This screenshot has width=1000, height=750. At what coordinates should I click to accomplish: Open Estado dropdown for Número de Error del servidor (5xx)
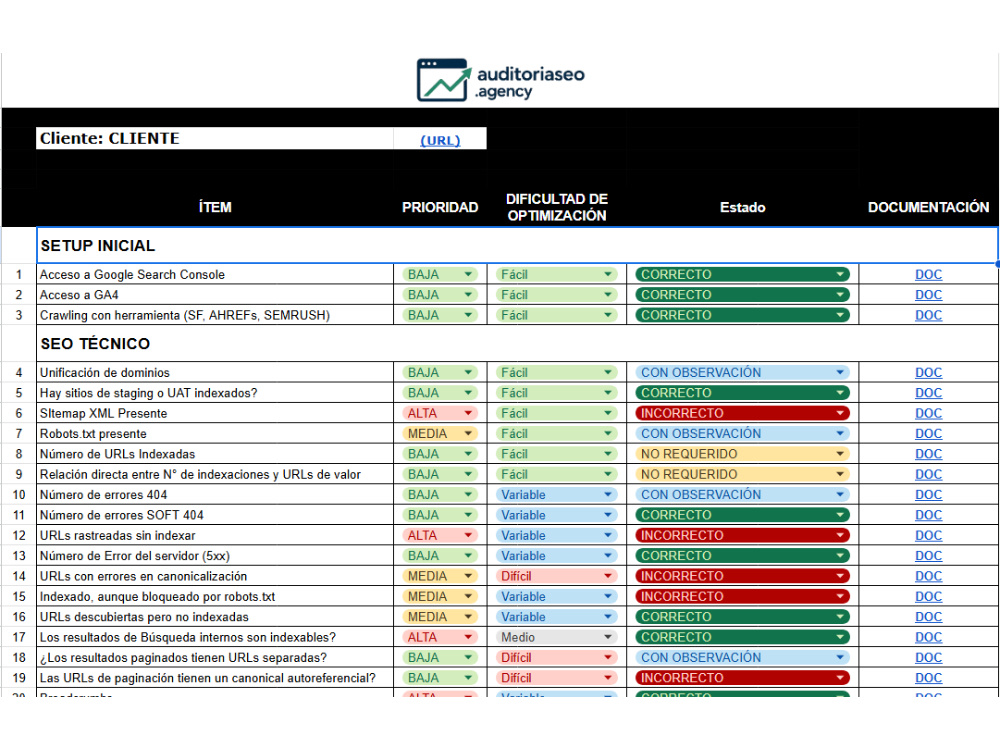[742, 556]
